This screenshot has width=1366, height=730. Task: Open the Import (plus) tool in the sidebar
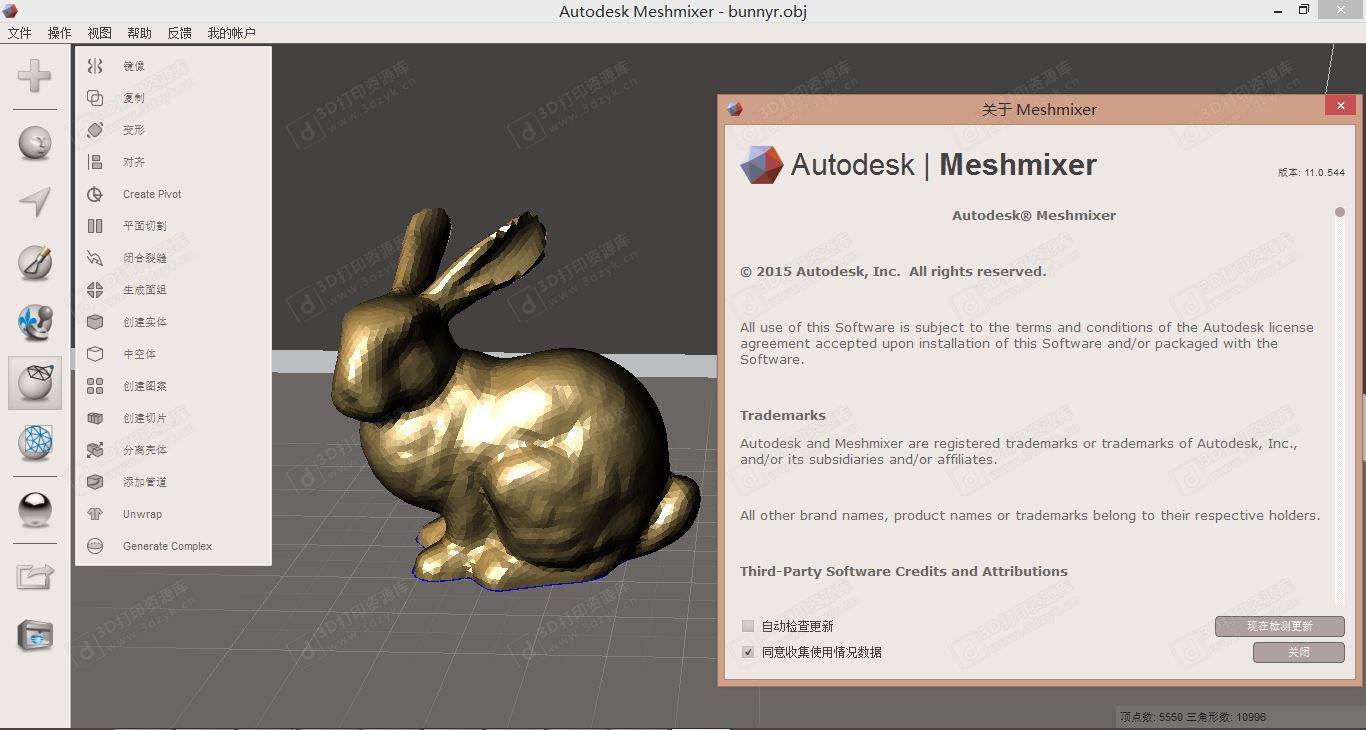point(35,76)
